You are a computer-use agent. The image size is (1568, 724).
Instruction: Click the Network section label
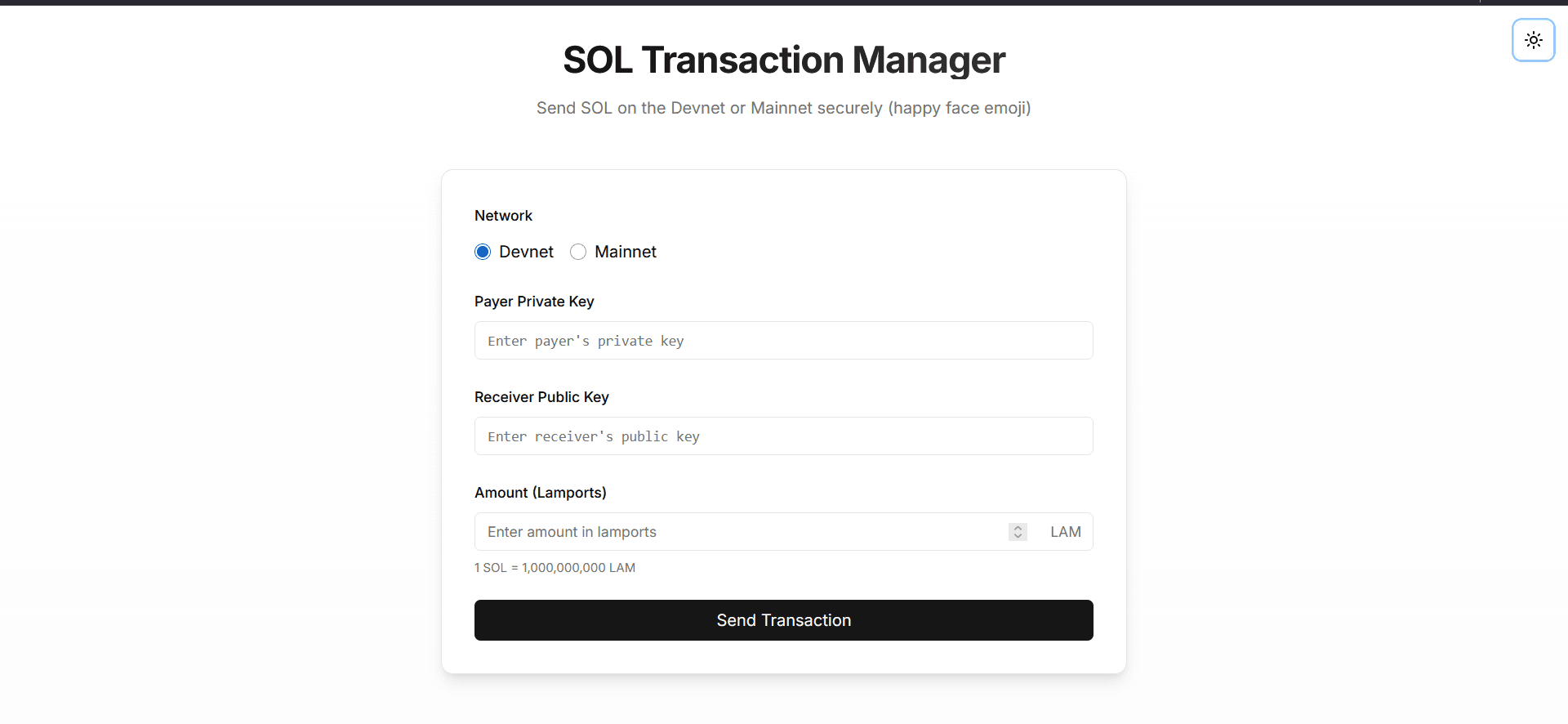503,216
